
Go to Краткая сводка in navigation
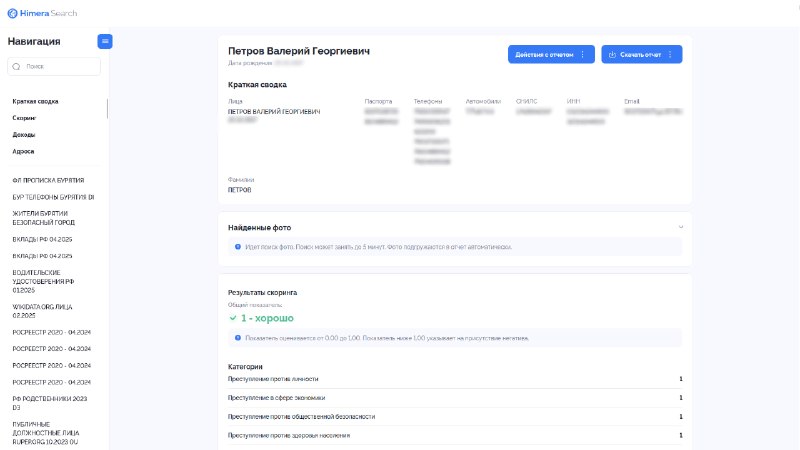(x=36, y=102)
